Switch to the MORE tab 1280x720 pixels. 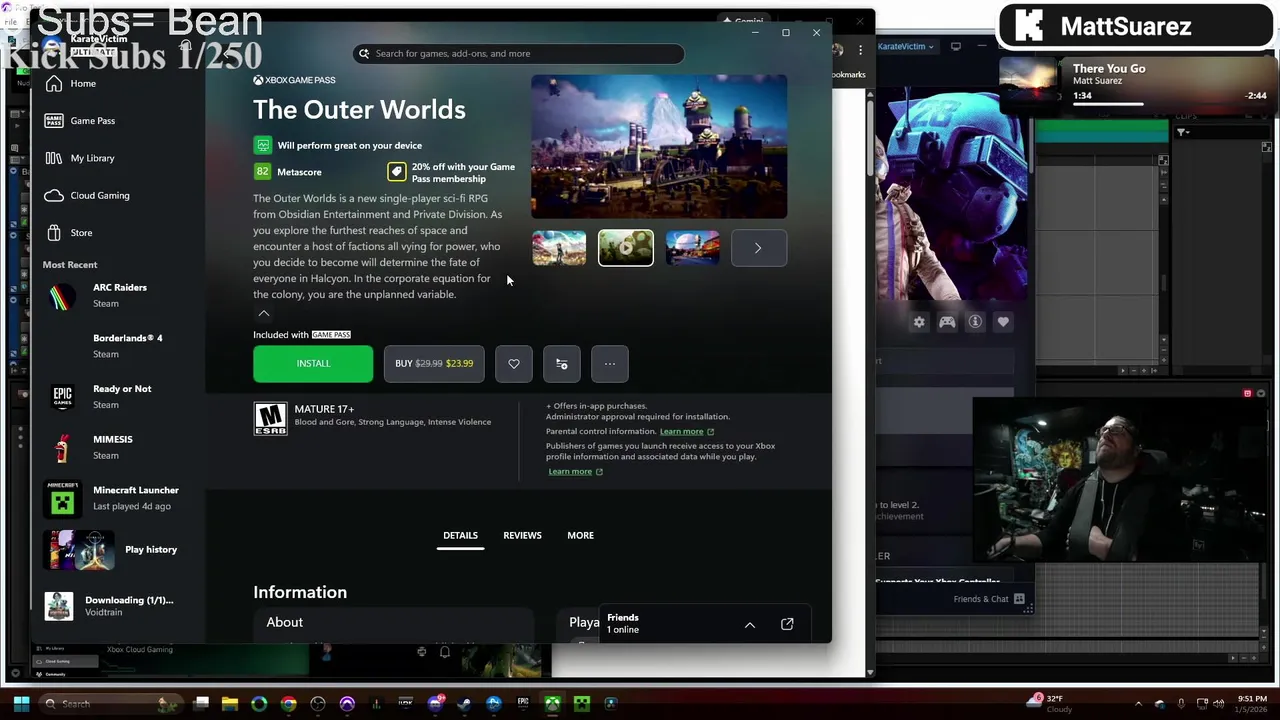pyautogui.click(x=580, y=536)
